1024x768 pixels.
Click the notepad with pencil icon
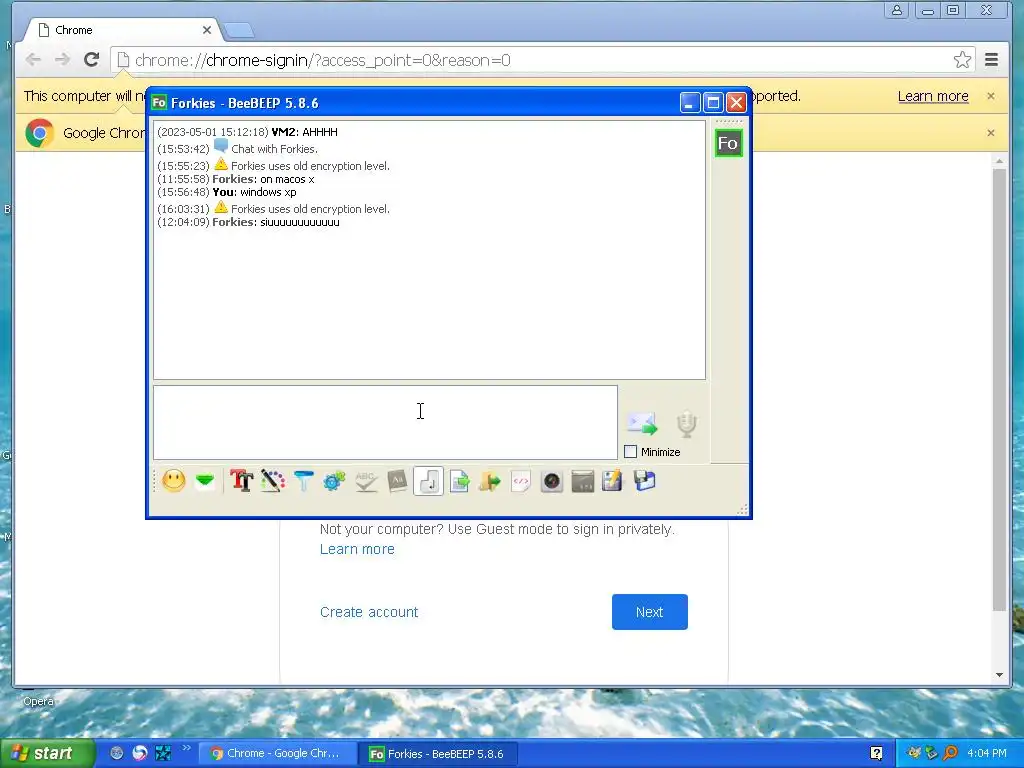coord(613,482)
